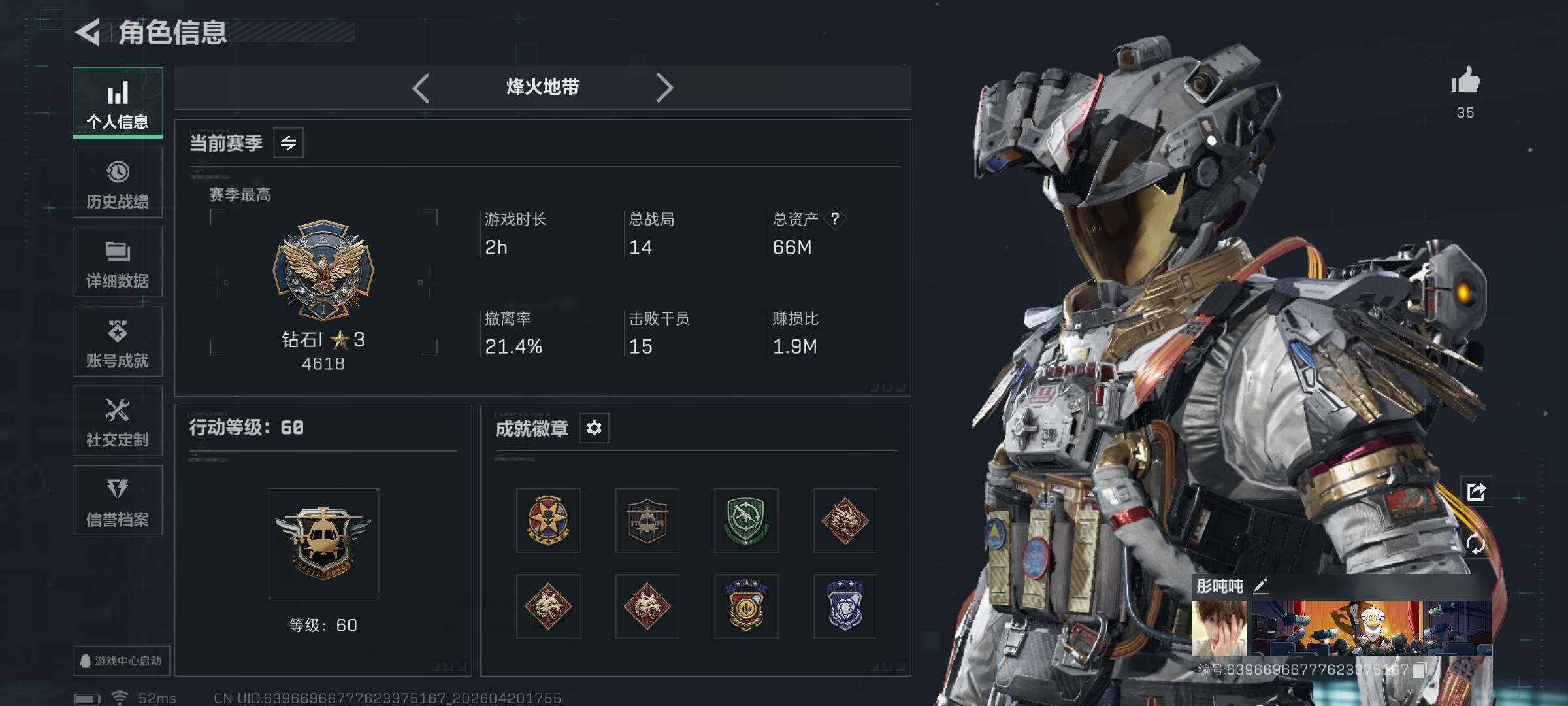Rotate character with the refresh icon
This screenshot has height=706, width=1568.
coord(1476,543)
